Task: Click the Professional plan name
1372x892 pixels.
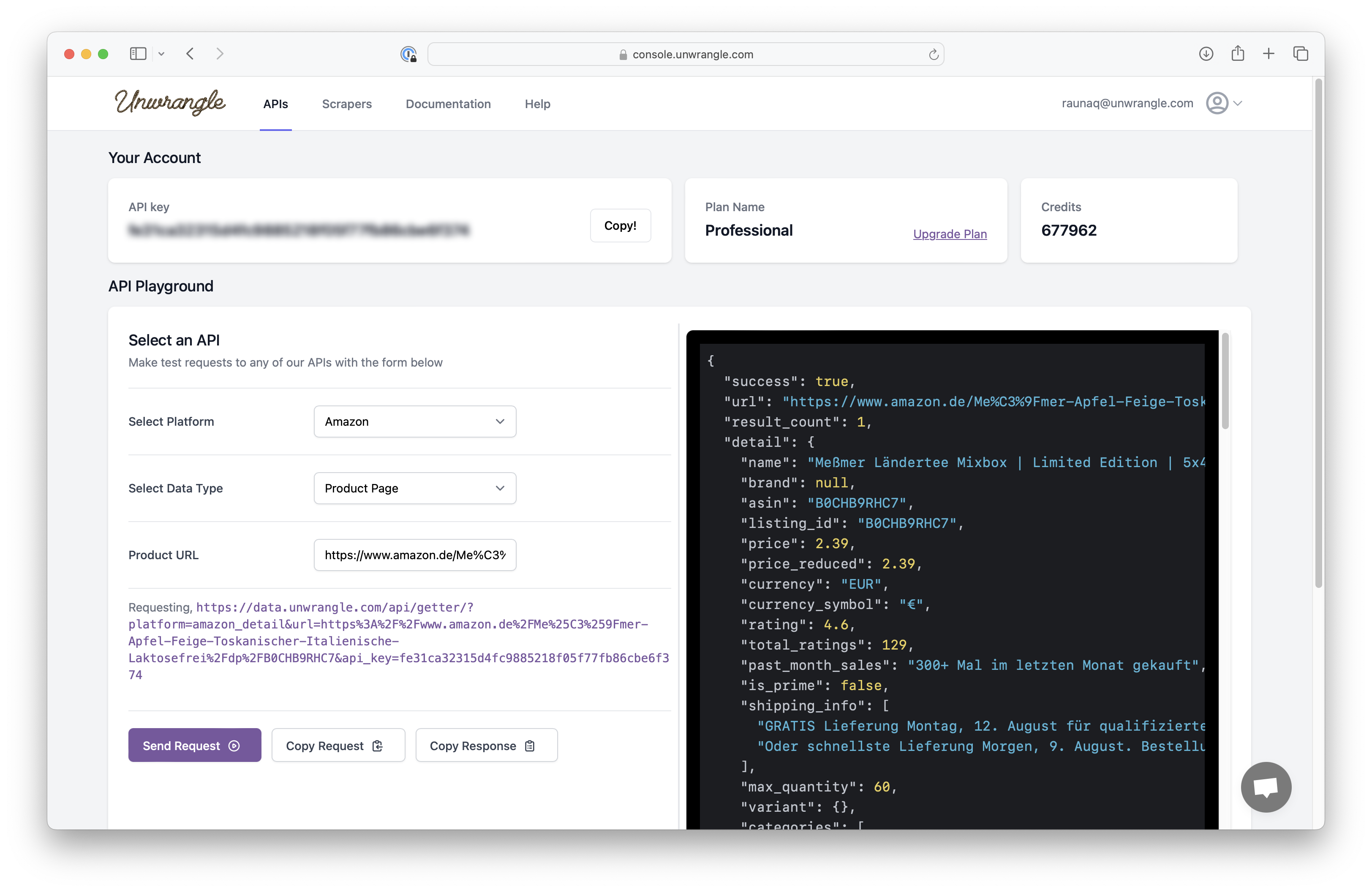Action: coord(749,231)
